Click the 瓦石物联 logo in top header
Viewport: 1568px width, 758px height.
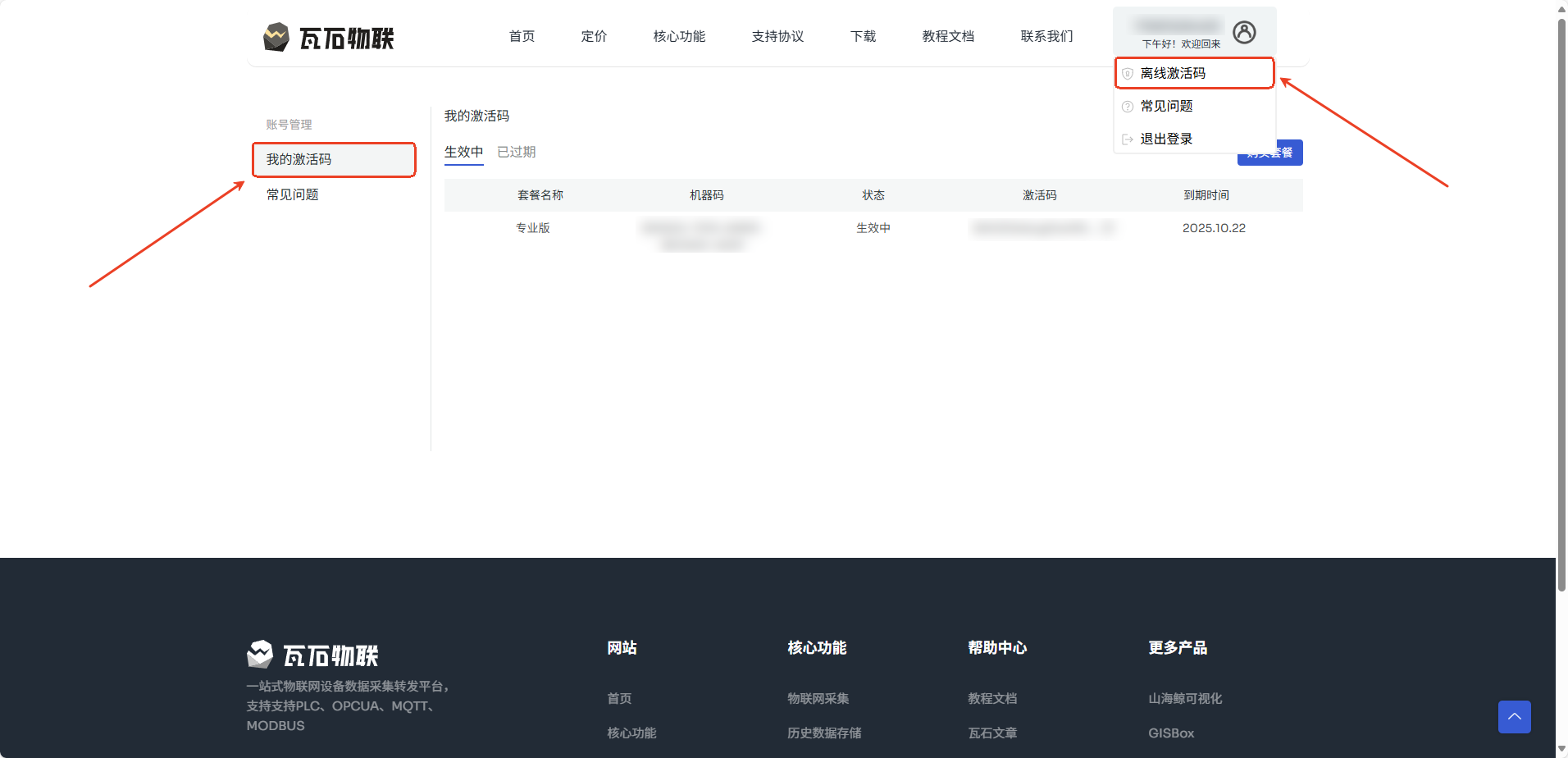(329, 38)
